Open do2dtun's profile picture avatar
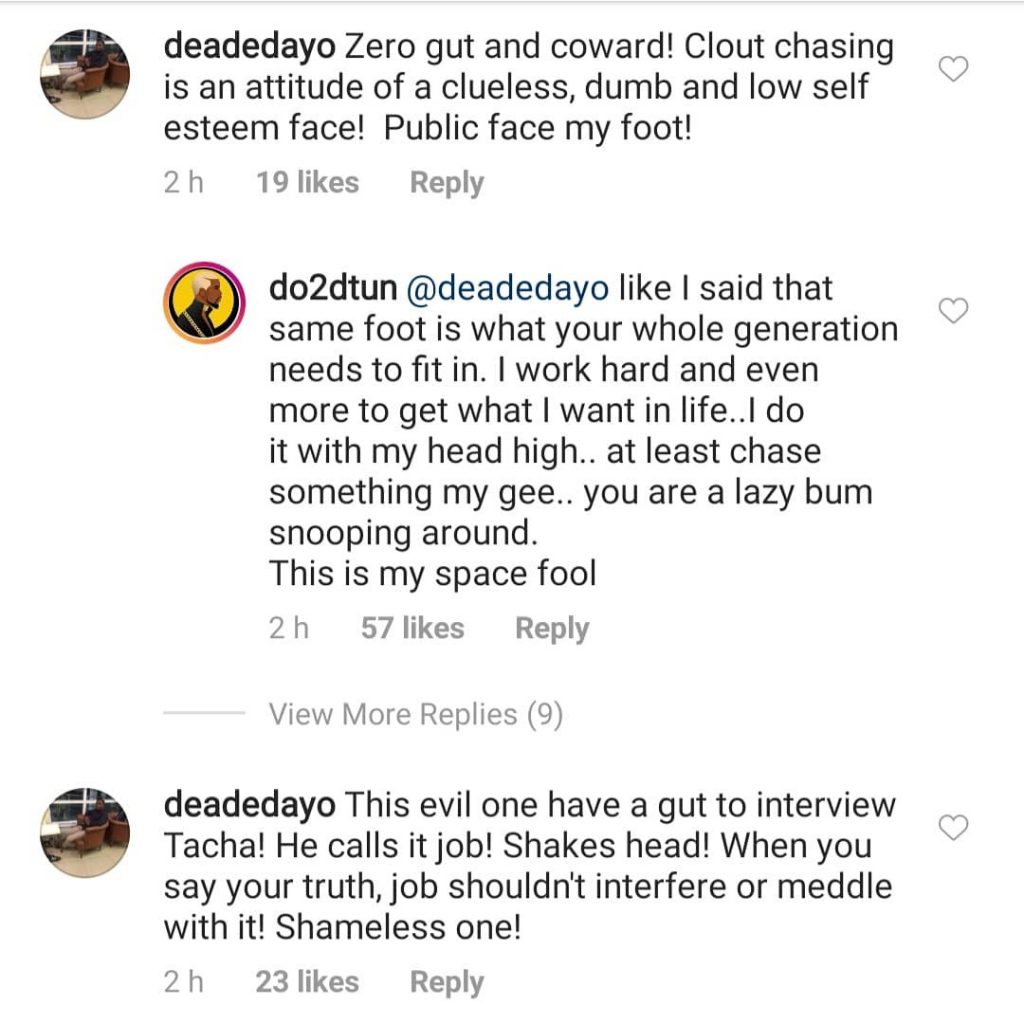The image size is (1024, 1024). pyautogui.click(x=204, y=303)
